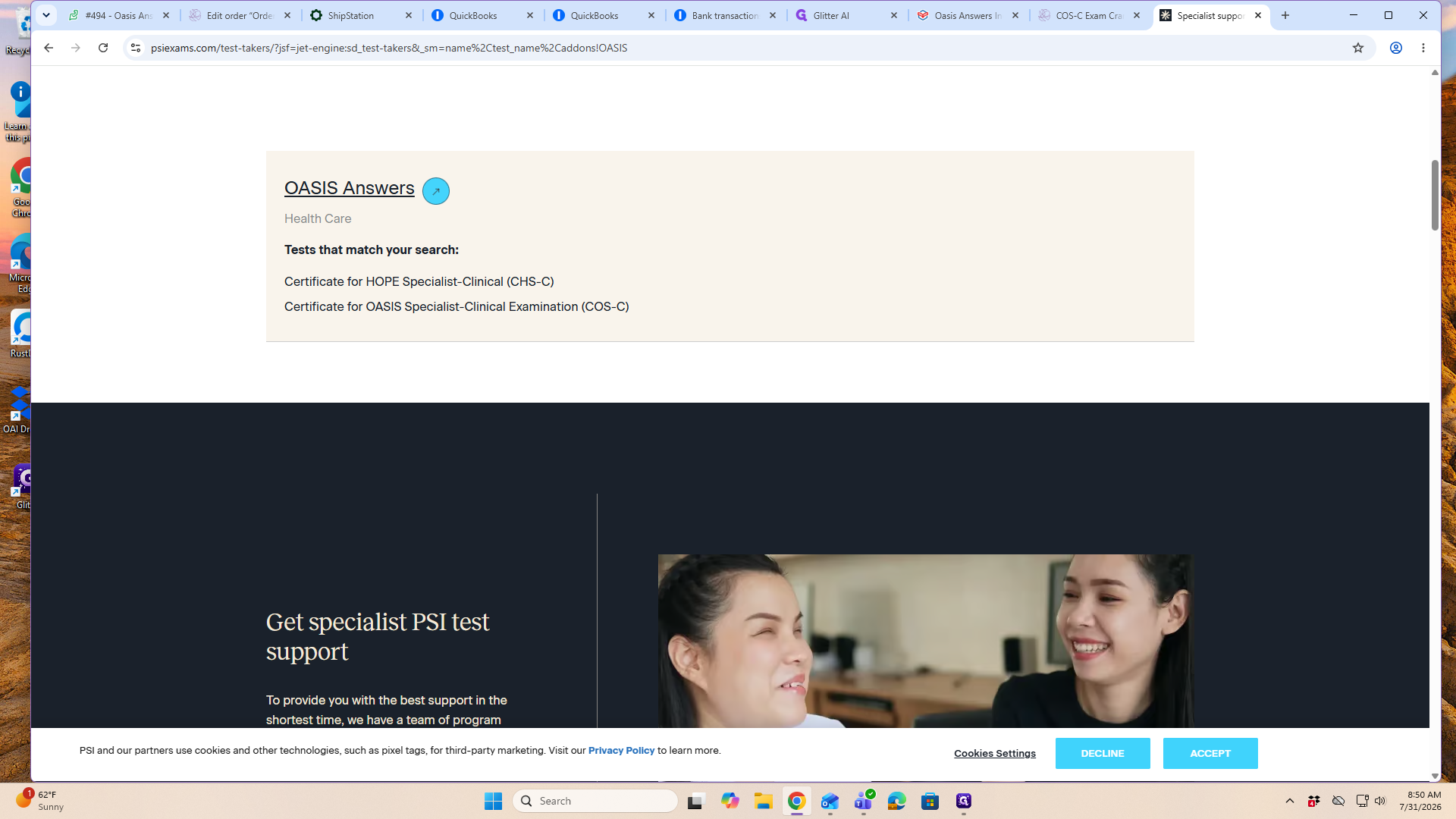Open Task View from the taskbar

pyautogui.click(x=696, y=801)
